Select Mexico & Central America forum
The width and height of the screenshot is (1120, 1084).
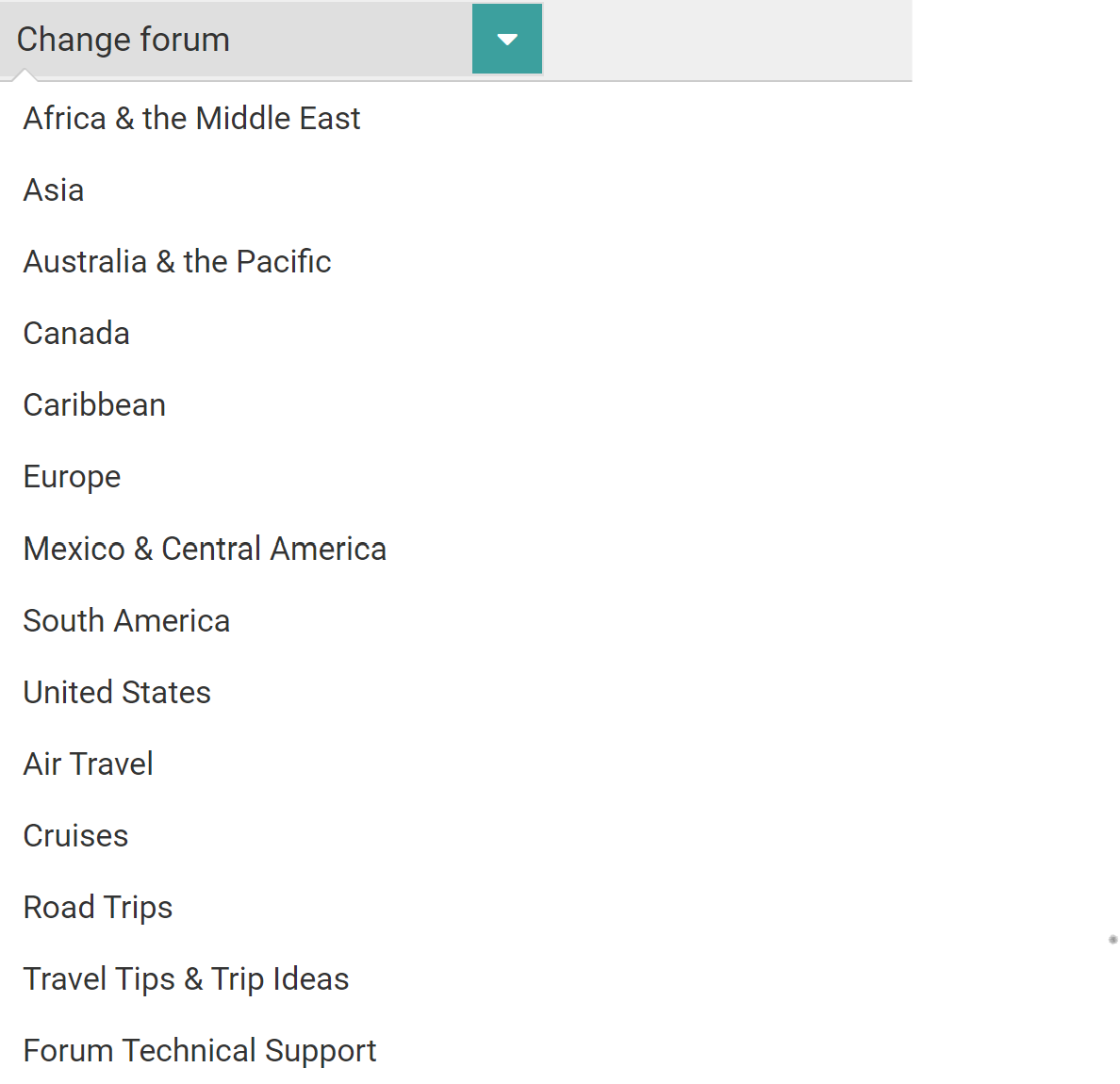[205, 549]
